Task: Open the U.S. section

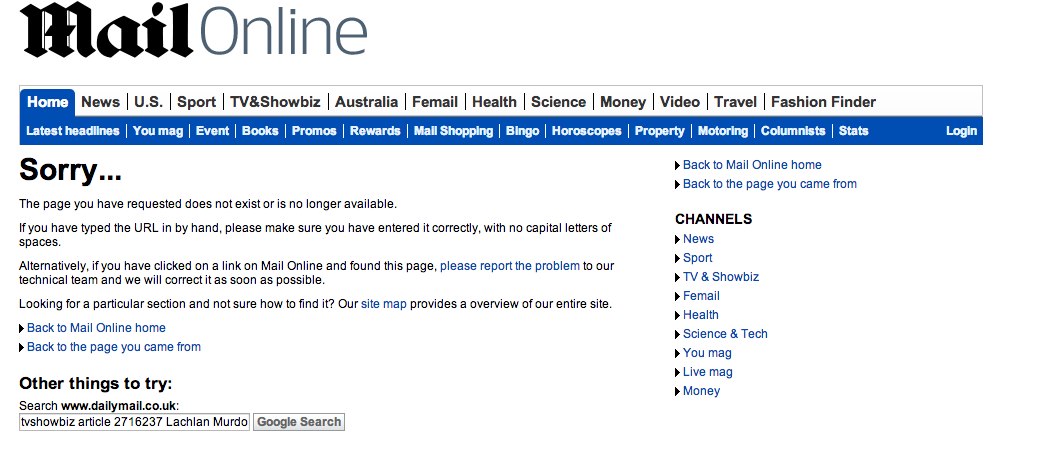Action: 148,102
